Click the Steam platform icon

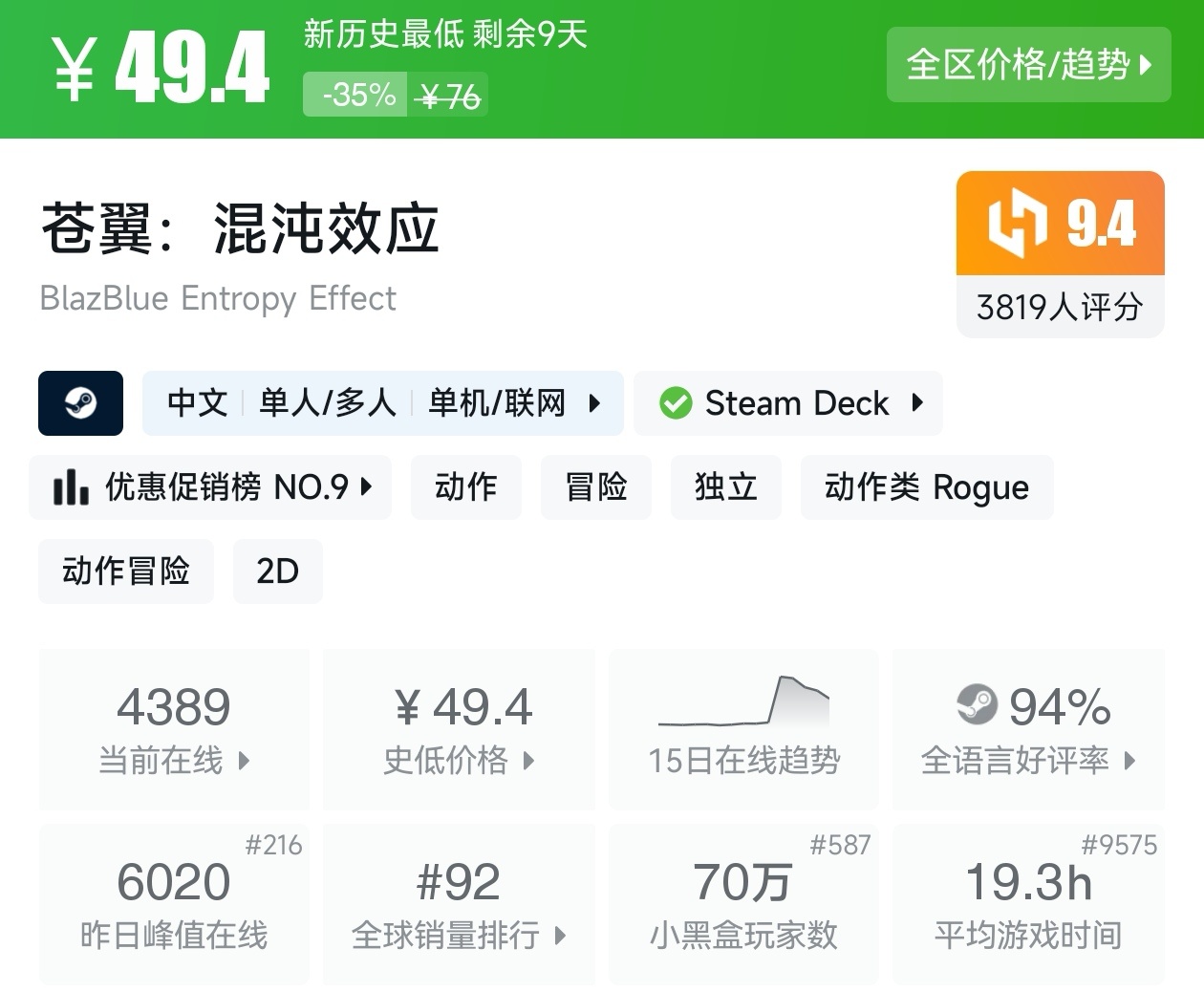(80, 403)
